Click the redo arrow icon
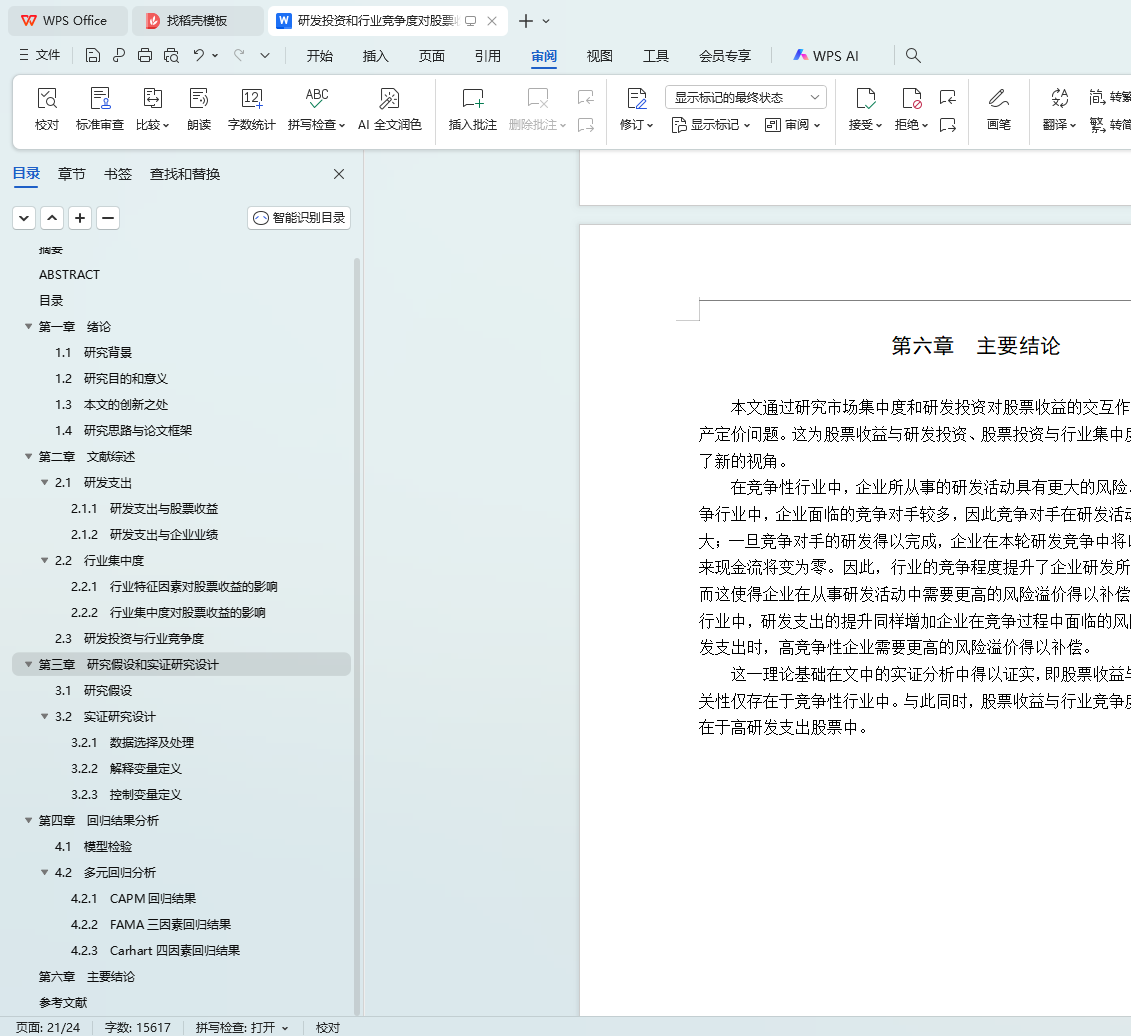 pos(239,55)
